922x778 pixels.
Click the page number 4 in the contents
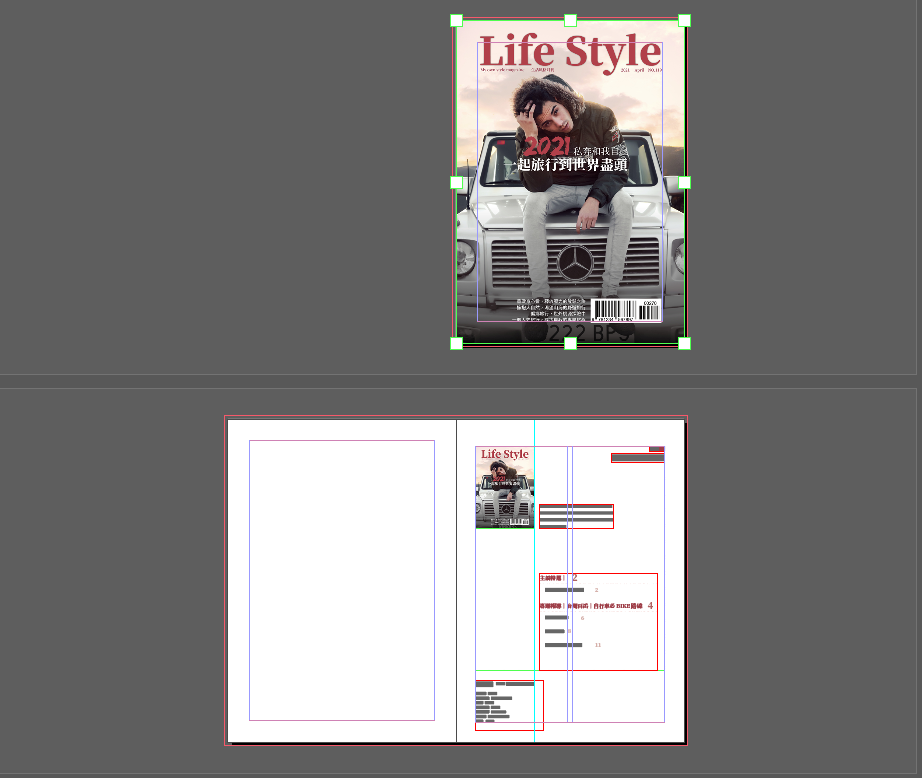point(650,606)
